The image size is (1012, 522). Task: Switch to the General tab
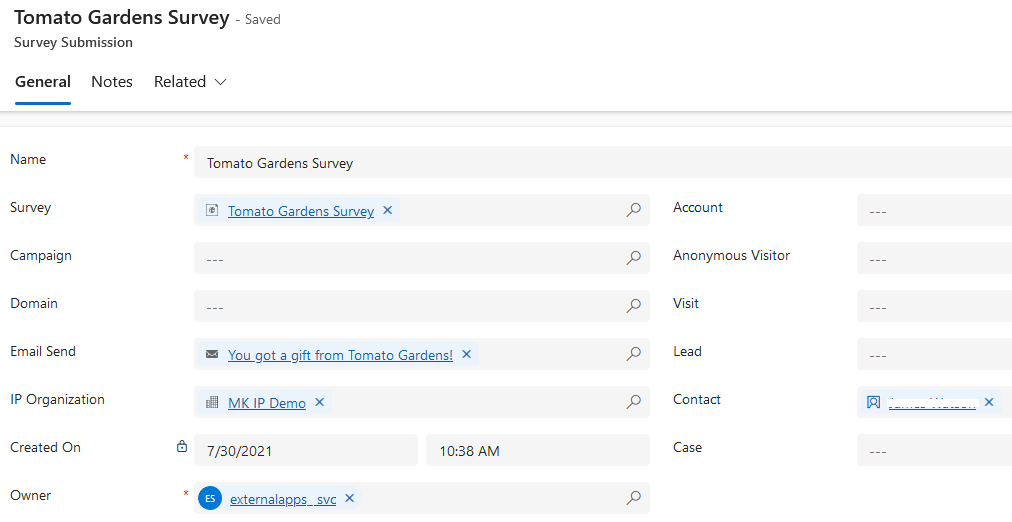(43, 82)
